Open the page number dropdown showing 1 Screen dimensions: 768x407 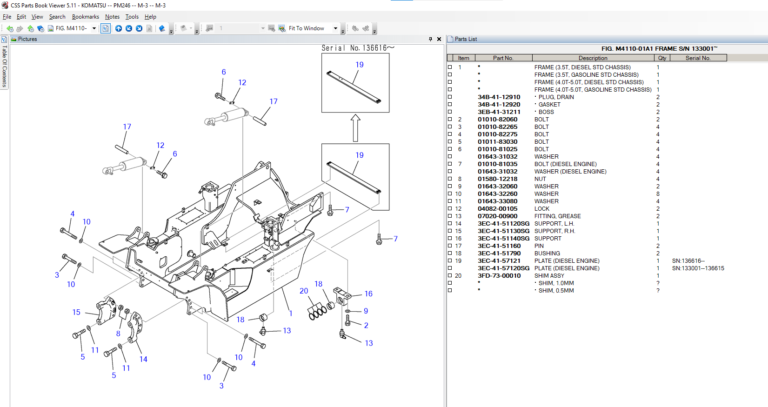coord(262,28)
